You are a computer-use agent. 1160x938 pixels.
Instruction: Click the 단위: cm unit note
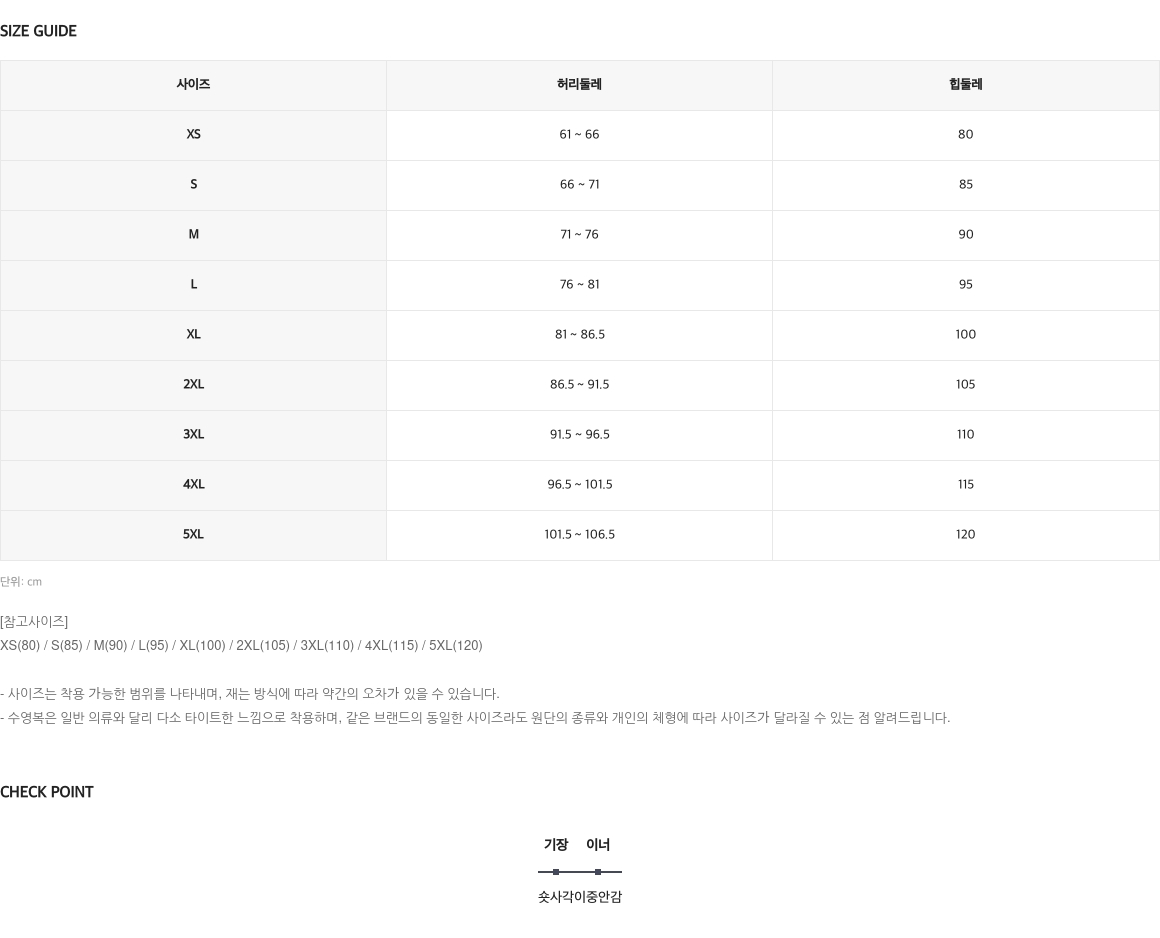coord(21,582)
